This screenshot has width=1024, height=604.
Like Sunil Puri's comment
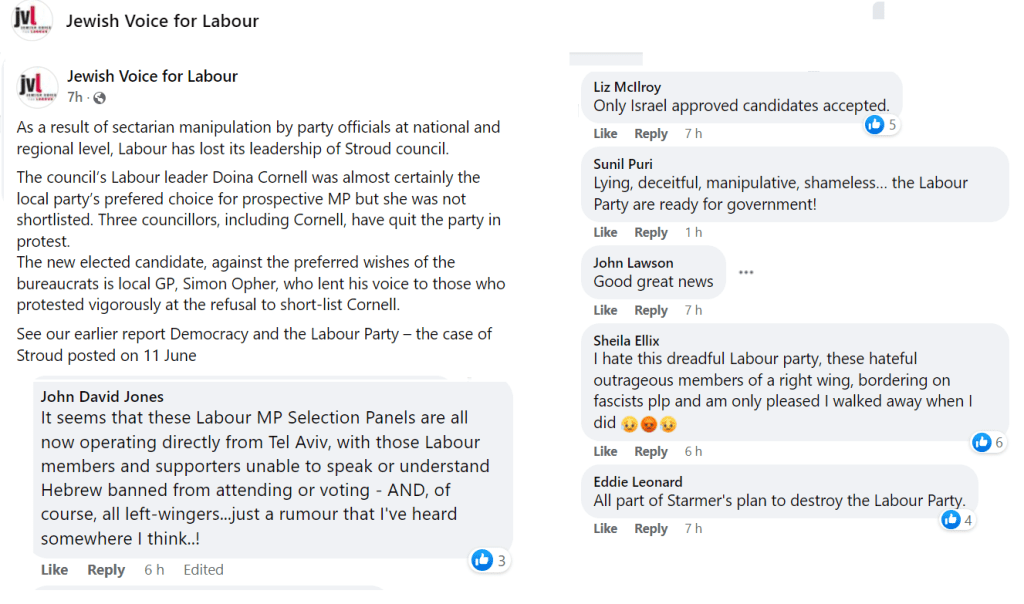point(605,232)
